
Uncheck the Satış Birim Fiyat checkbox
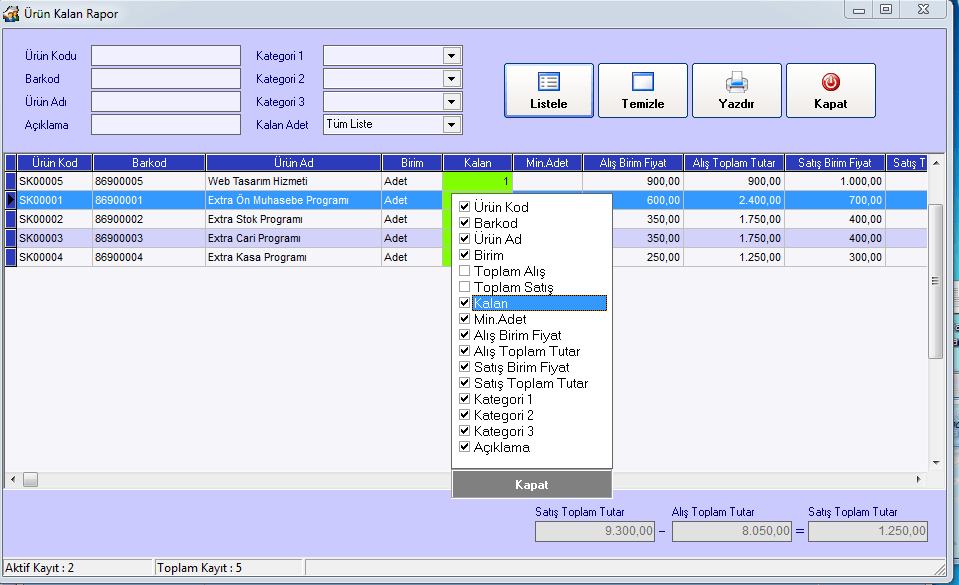(x=465, y=367)
